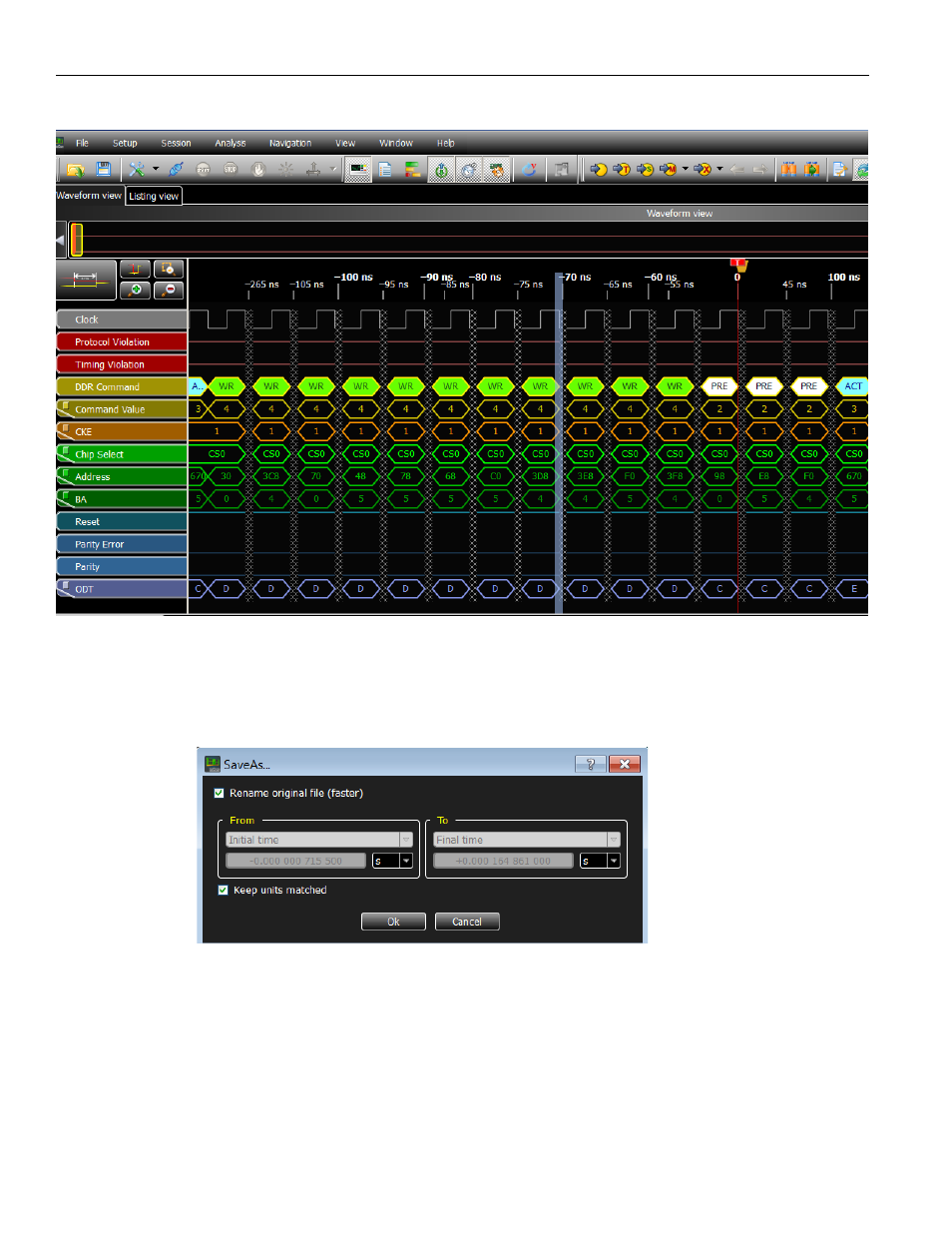This screenshot has width=952, height=1233.
Task: Click the left arrow on the overview bar
Action: point(60,240)
